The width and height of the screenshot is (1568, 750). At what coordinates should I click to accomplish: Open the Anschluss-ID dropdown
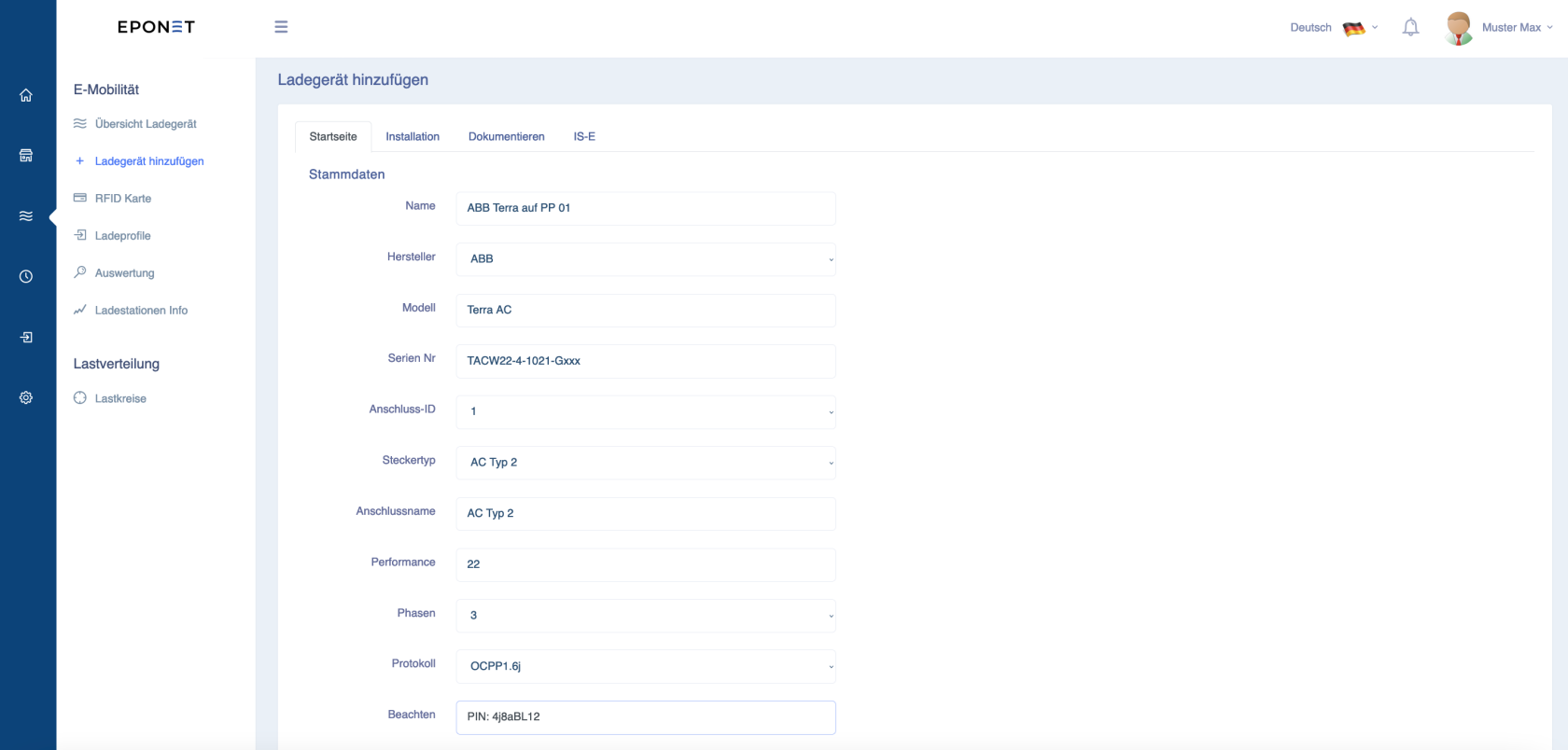(x=646, y=411)
